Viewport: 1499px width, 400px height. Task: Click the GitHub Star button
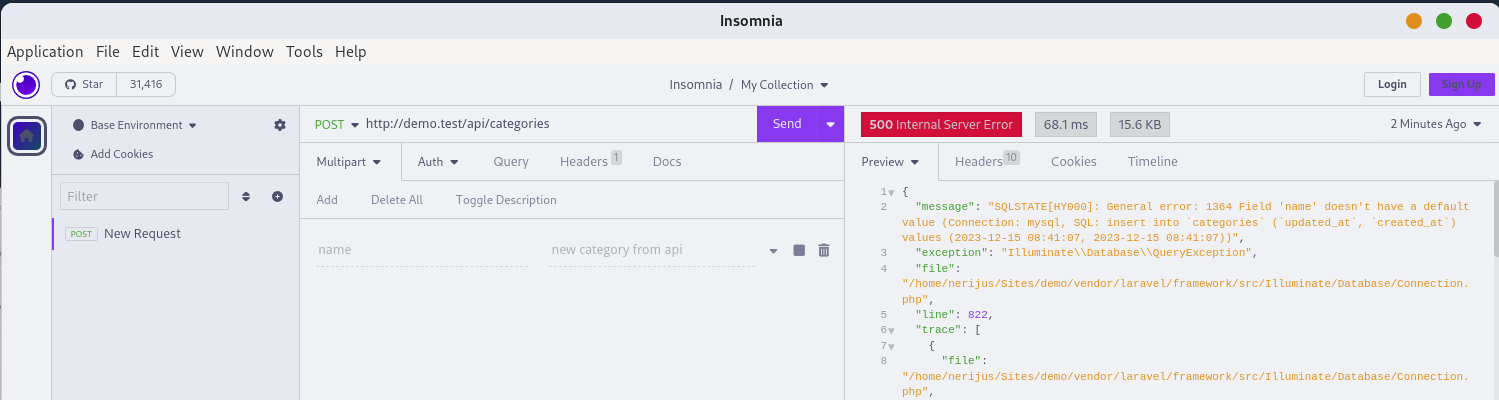(84, 84)
